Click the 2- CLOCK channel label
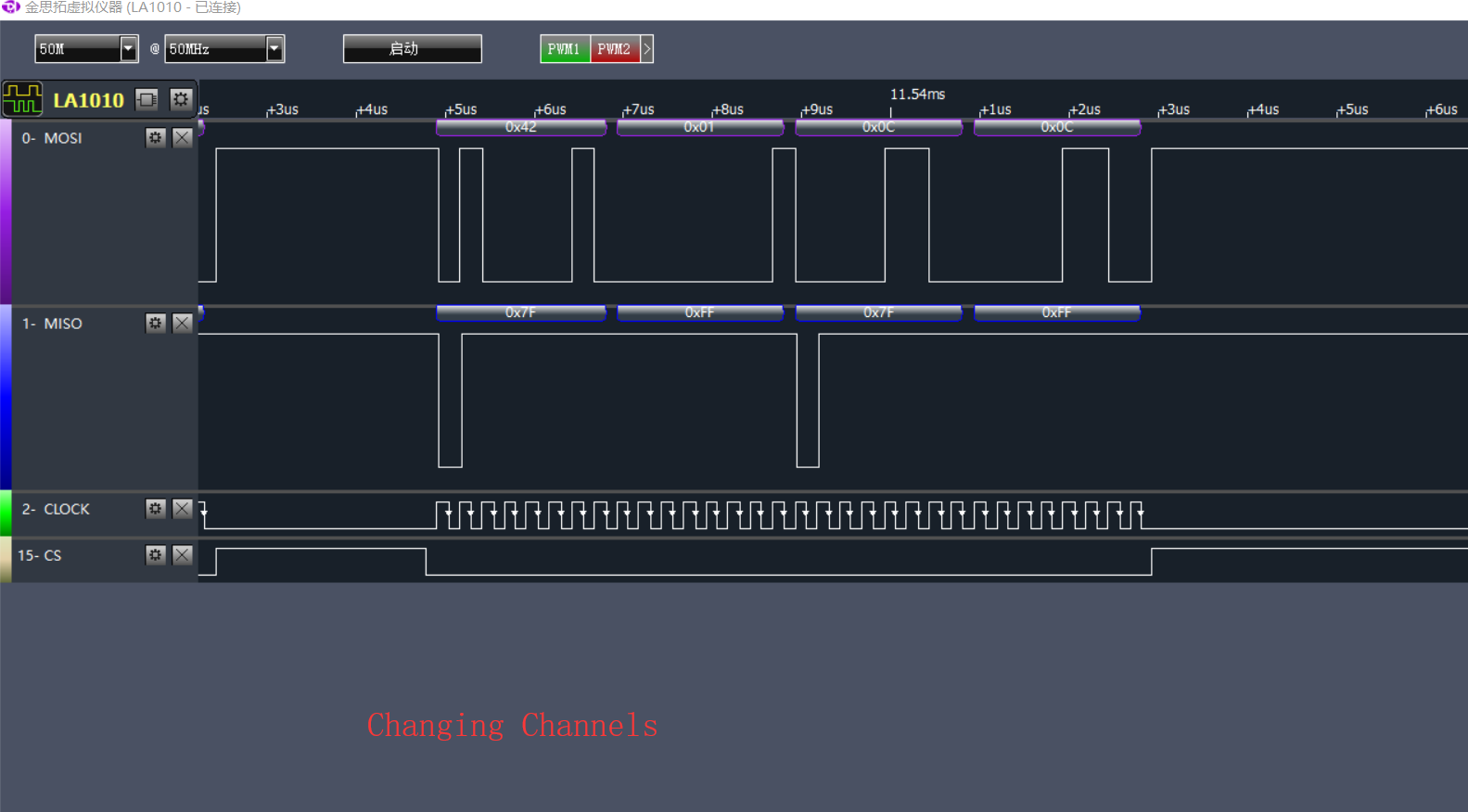 tap(56, 509)
